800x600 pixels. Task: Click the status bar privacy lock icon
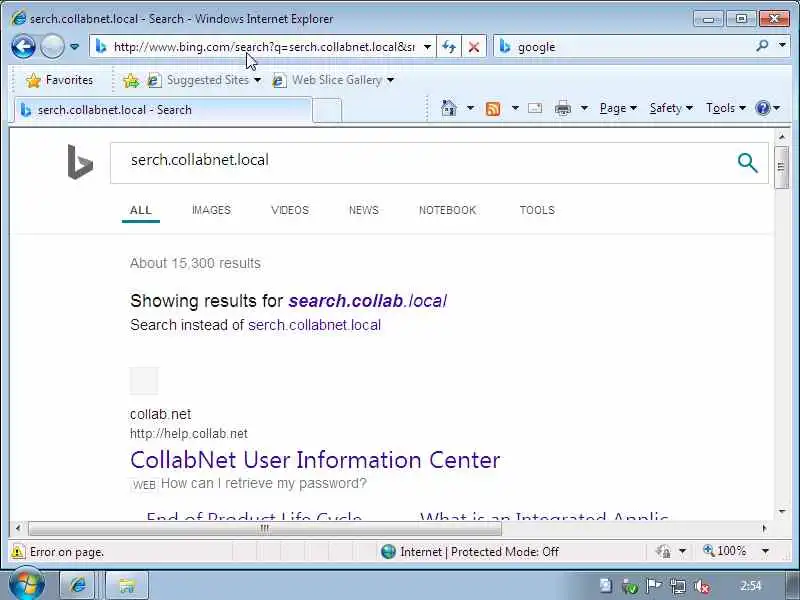[x=663, y=551]
